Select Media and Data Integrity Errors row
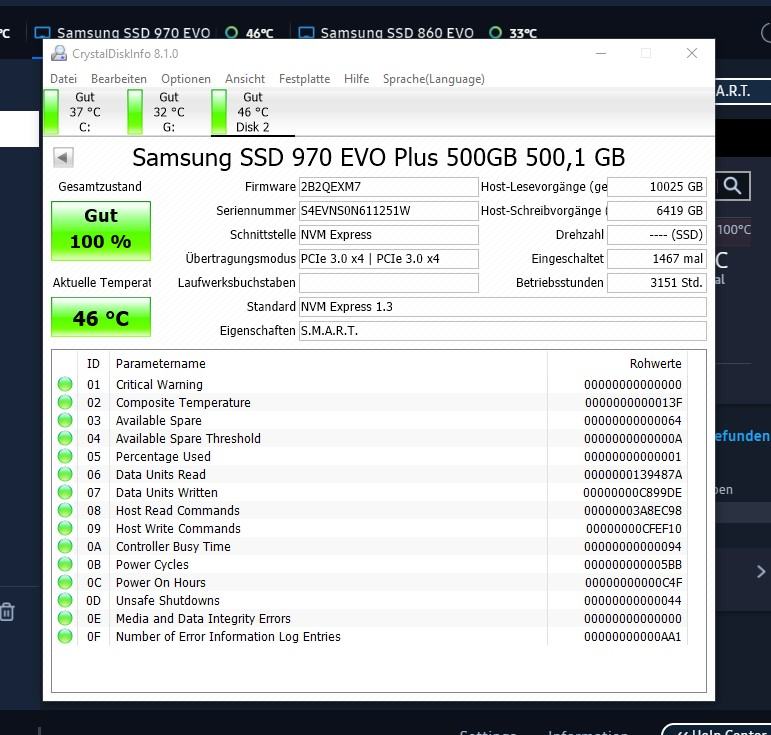Image resolution: width=771 pixels, height=735 pixels. (x=370, y=618)
